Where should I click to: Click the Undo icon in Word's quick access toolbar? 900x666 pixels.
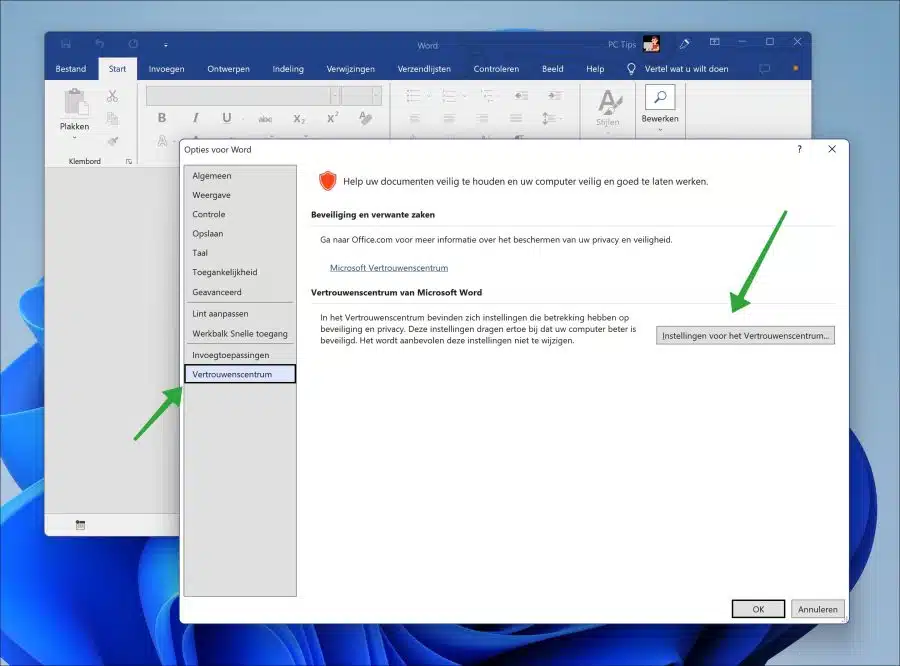100,44
